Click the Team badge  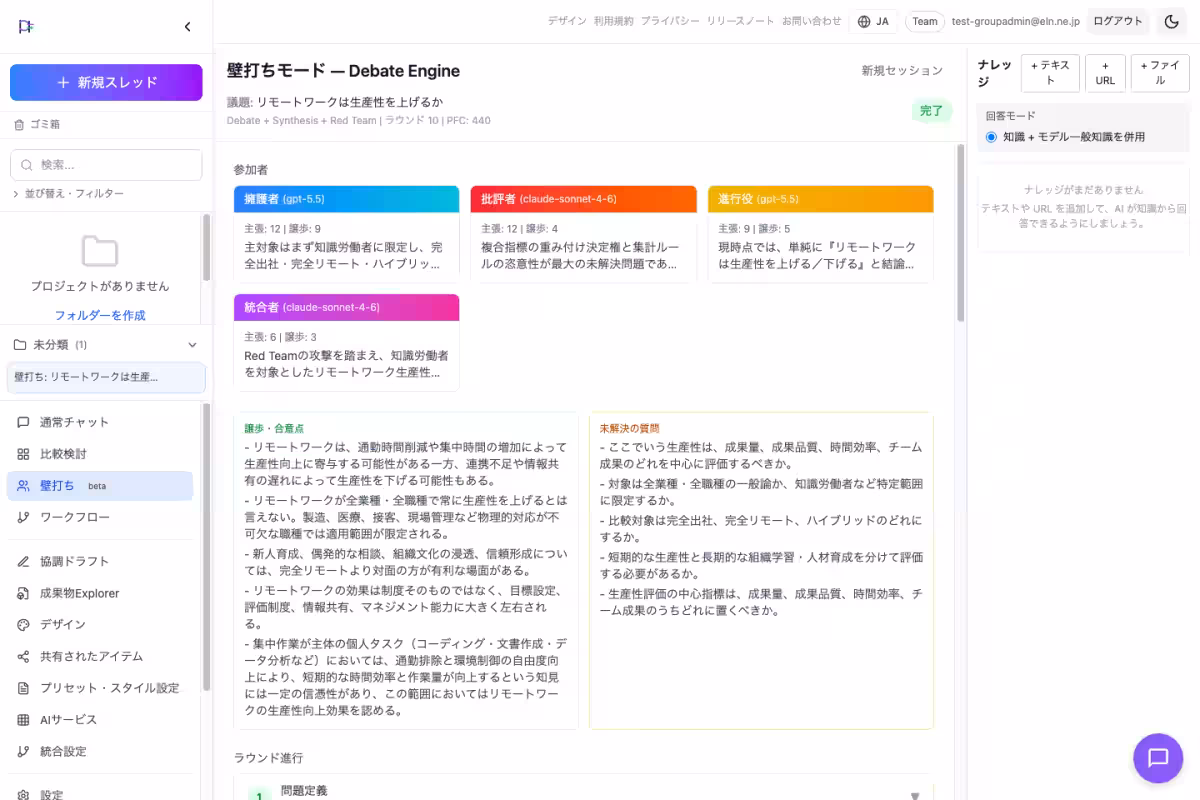point(925,21)
